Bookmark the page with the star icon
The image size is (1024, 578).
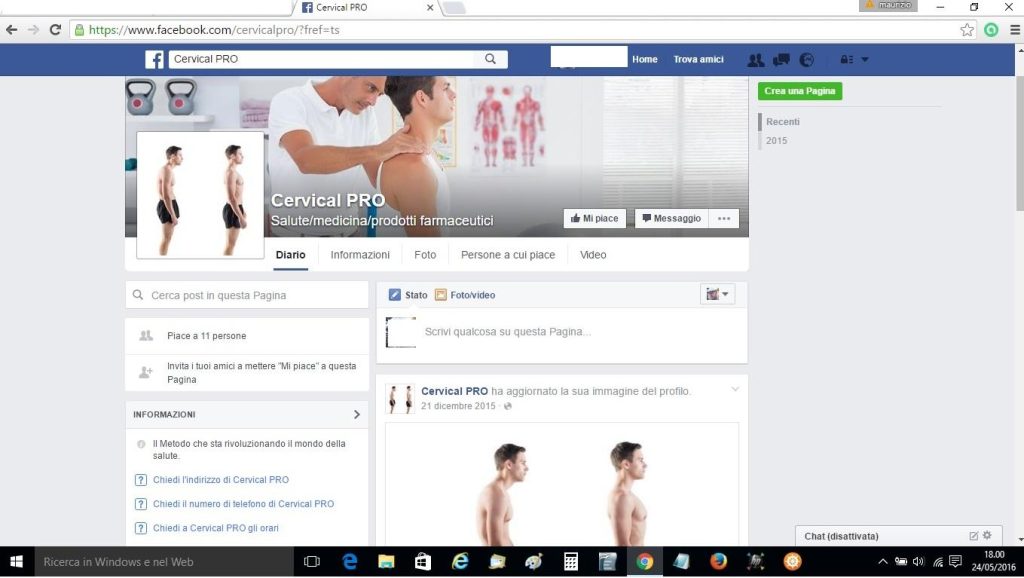click(967, 29)
